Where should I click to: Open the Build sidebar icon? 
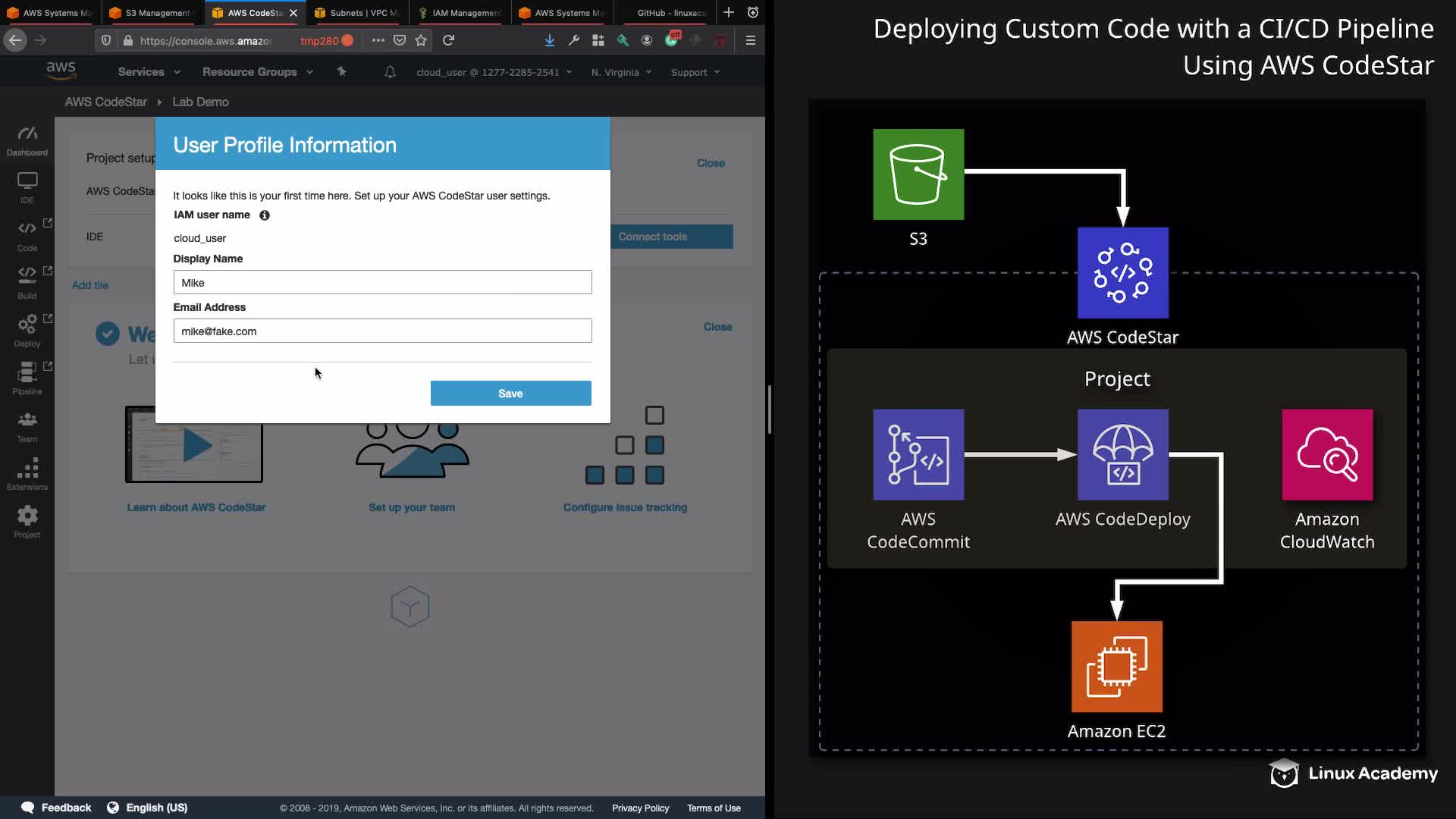click(27, 282)
